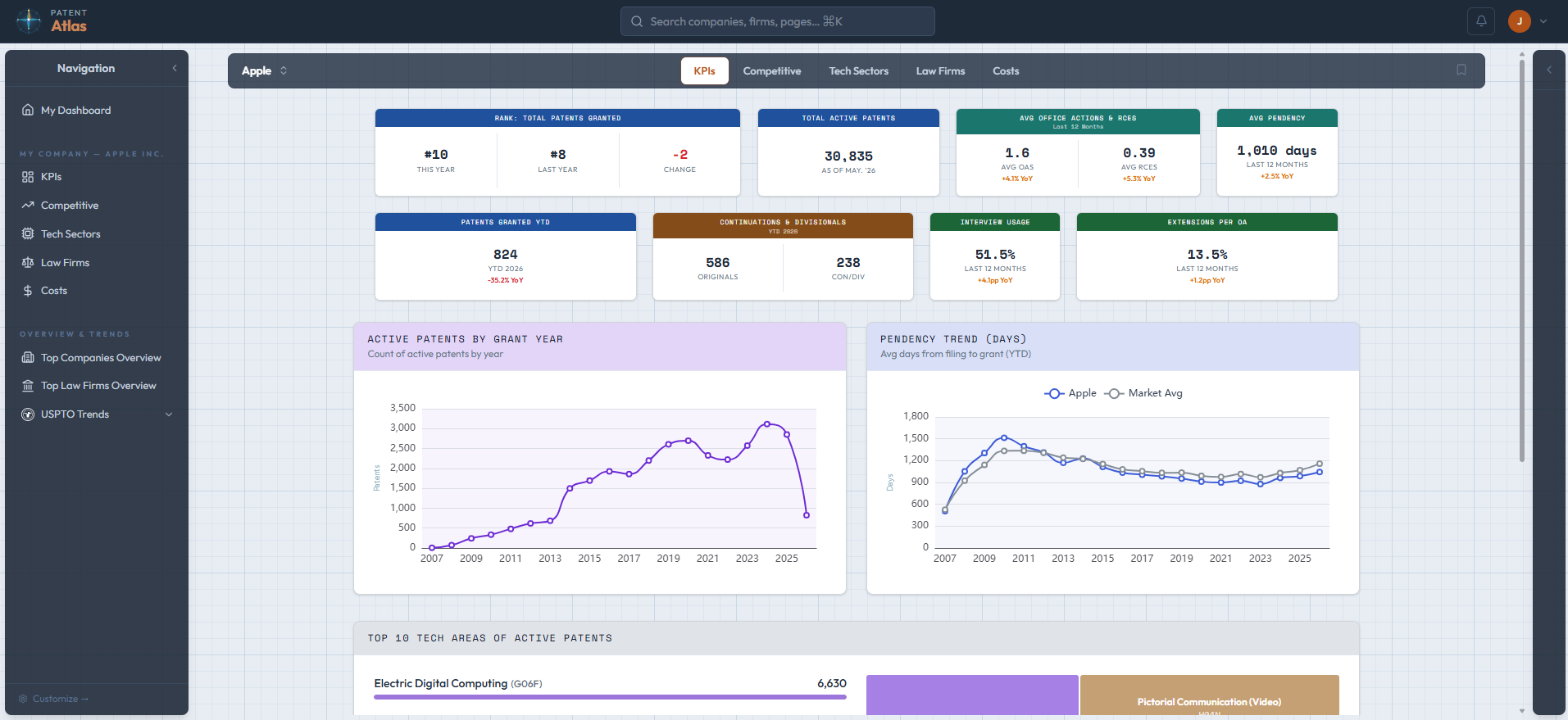Expand the right side panel chevron
Screen dimensions: 1568x720
coord(1549,70)
